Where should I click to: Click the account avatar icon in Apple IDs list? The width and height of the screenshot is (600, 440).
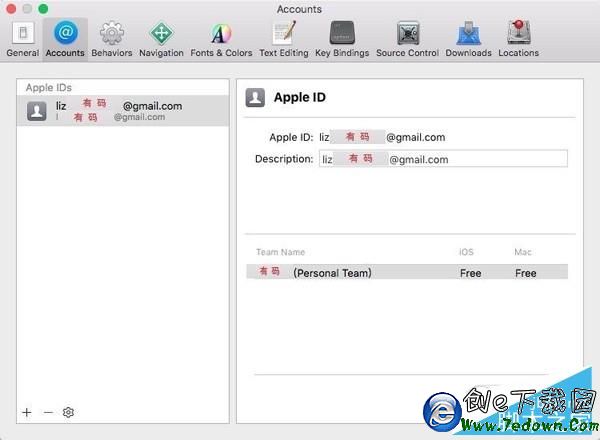[x=37, y=111]
